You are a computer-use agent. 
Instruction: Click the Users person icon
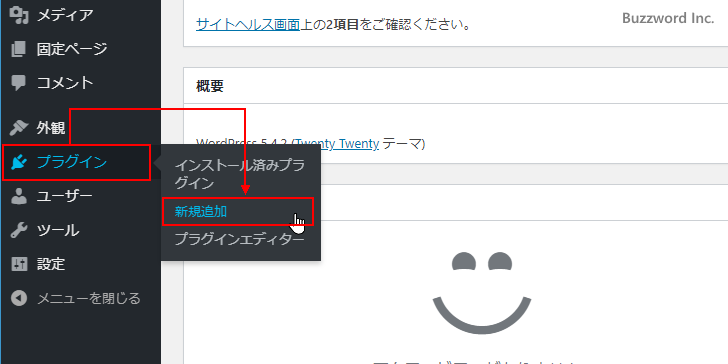click(19, 196)
